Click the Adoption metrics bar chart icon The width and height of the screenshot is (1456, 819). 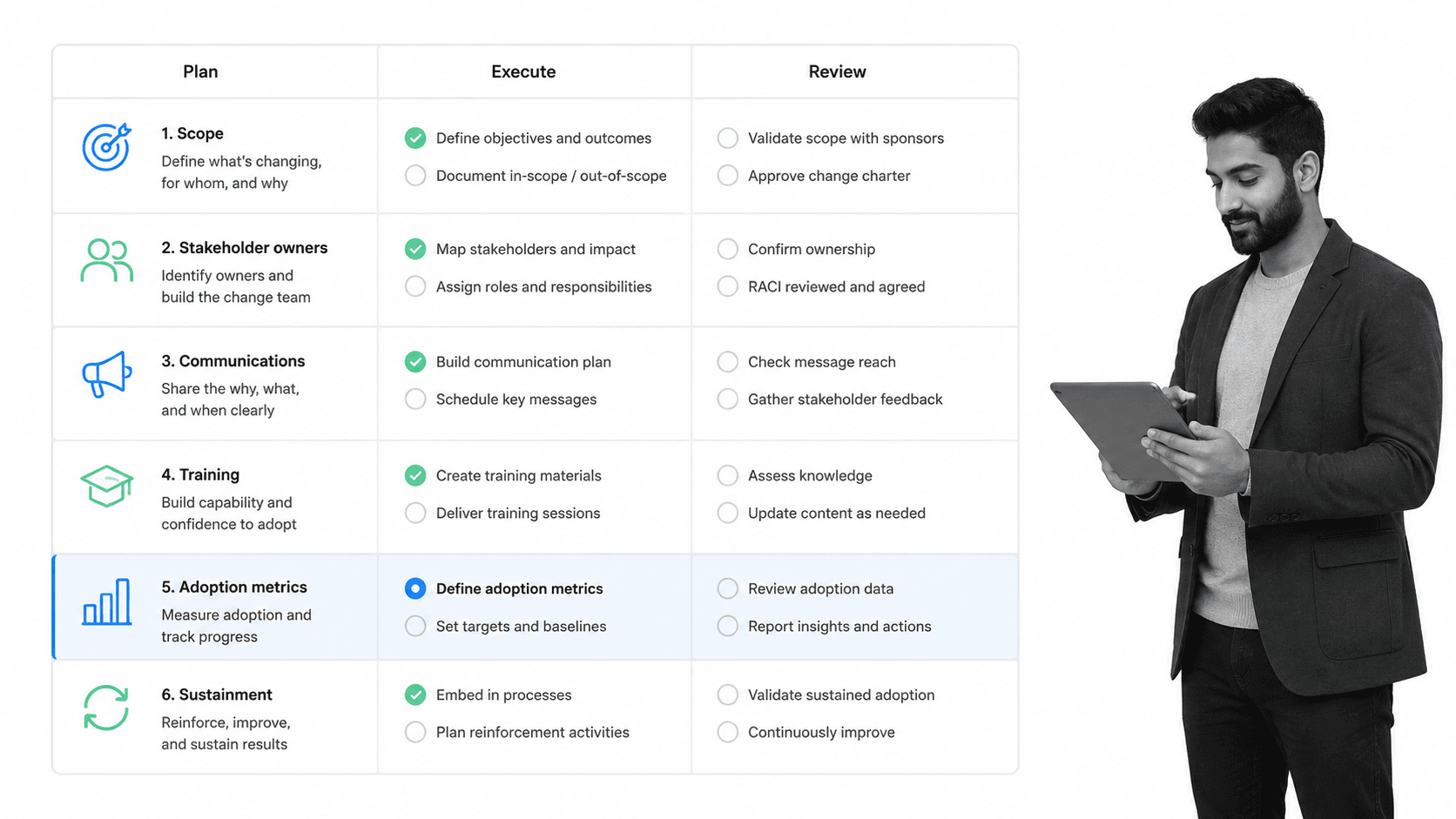106,601
